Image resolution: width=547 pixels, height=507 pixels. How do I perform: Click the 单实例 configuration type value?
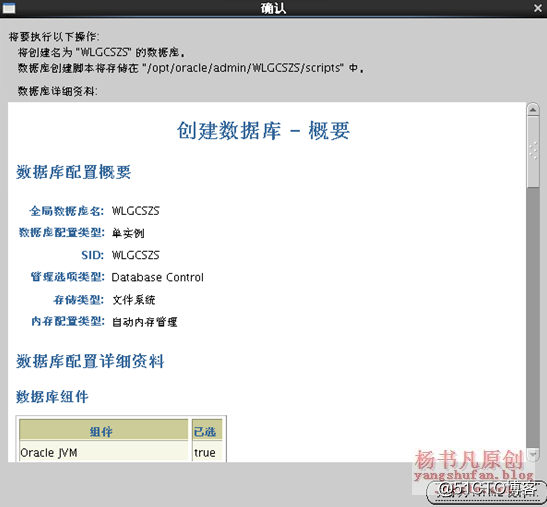128,233
